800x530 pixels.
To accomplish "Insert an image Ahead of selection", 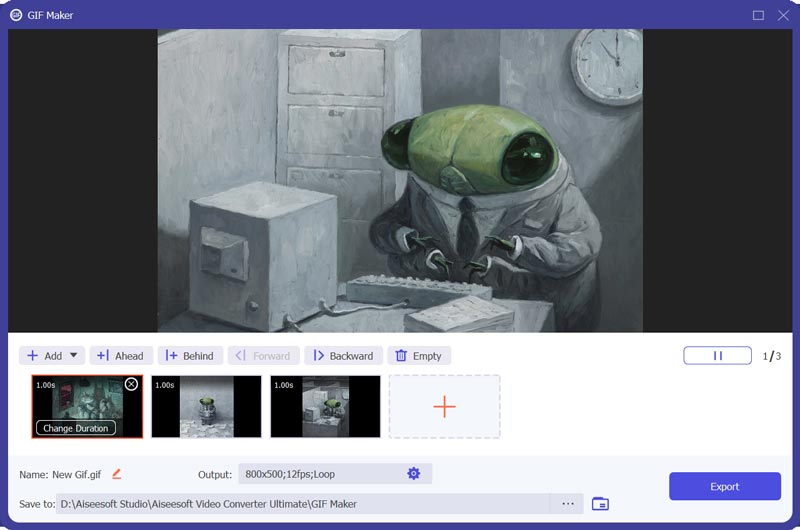I will pyautogui.click(x=121, y=356).
